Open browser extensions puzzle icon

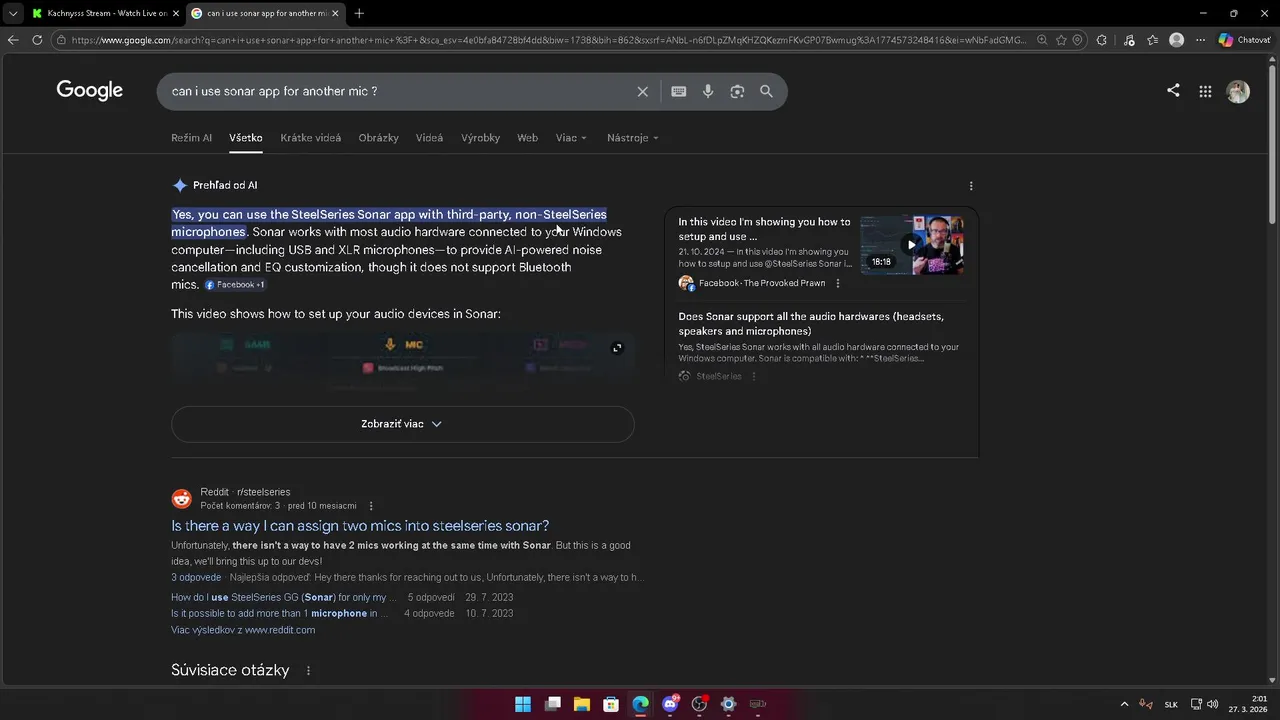tap(1102, 40)
